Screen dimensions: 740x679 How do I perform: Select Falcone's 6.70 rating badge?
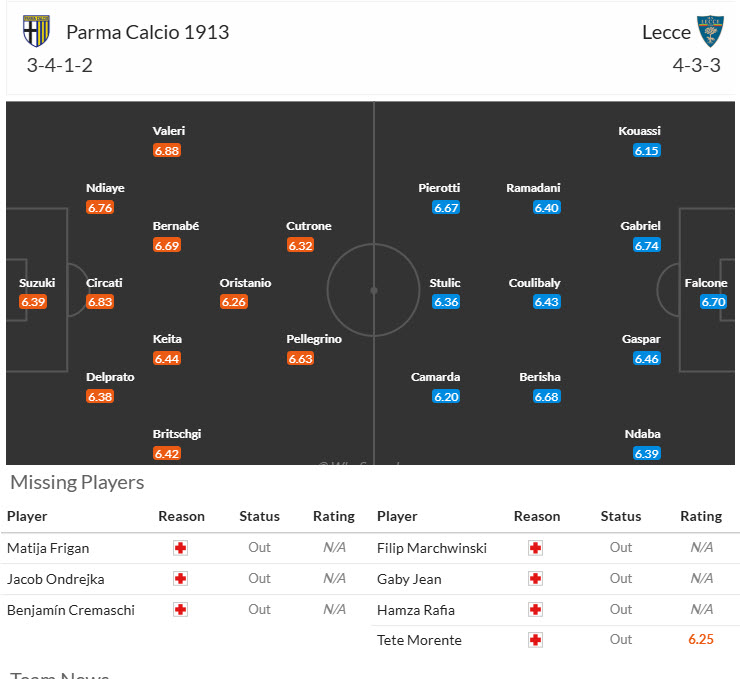[713, 302]
